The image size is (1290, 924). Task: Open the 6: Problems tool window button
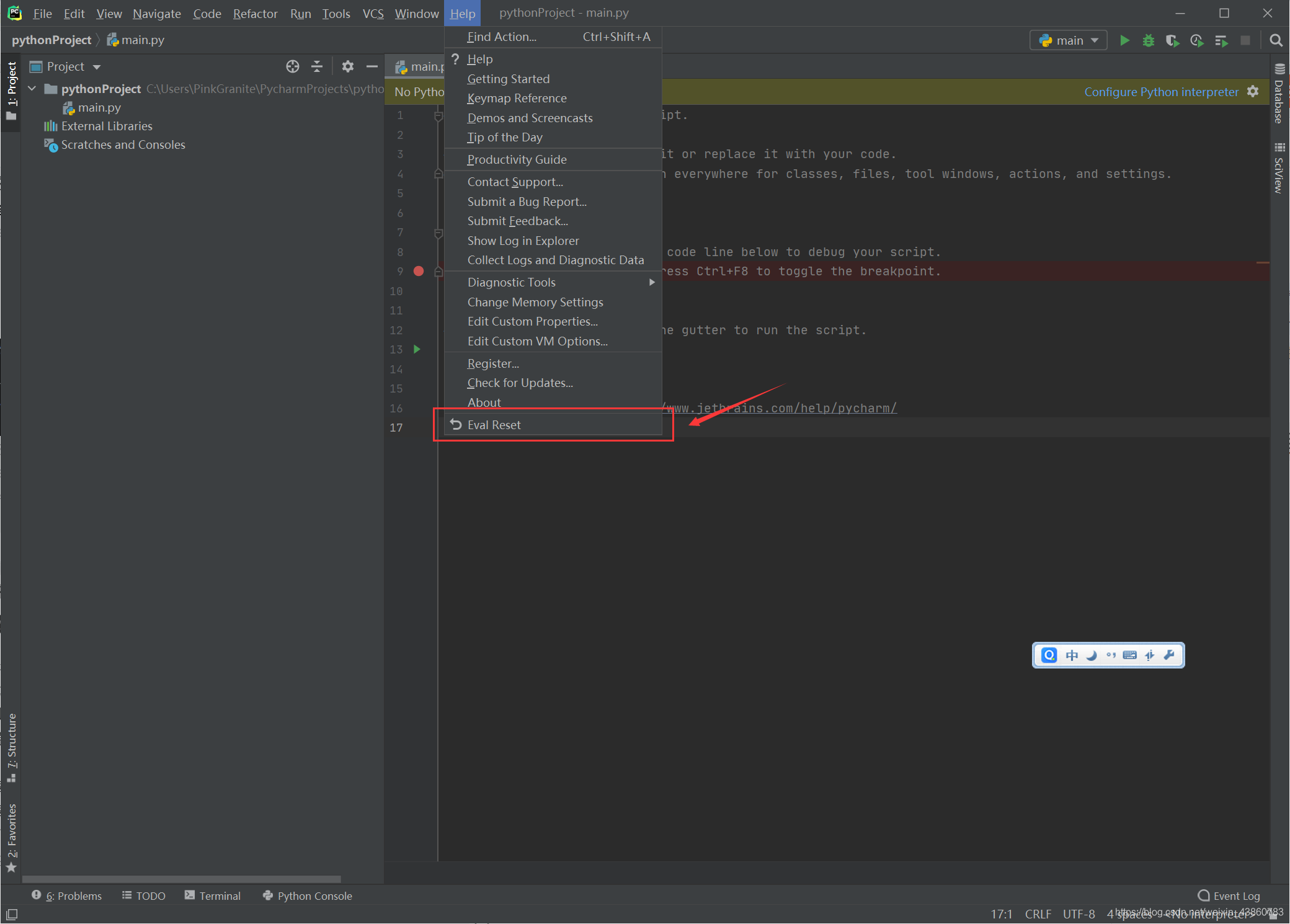pyautogui.click(x=66, y=895)
